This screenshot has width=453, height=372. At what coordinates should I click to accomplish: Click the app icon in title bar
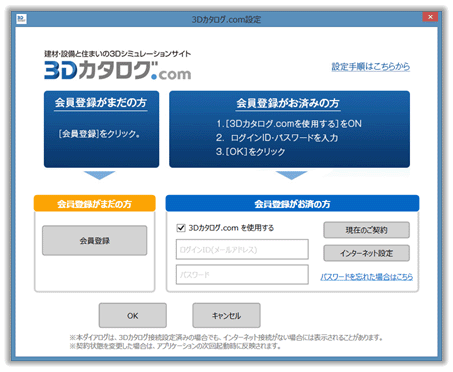pos(21,19)
